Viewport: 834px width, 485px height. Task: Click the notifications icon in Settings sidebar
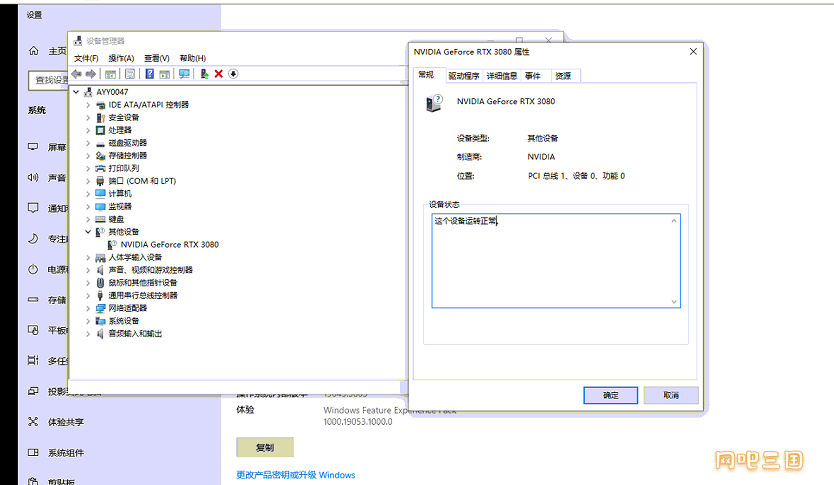point(33,207)
